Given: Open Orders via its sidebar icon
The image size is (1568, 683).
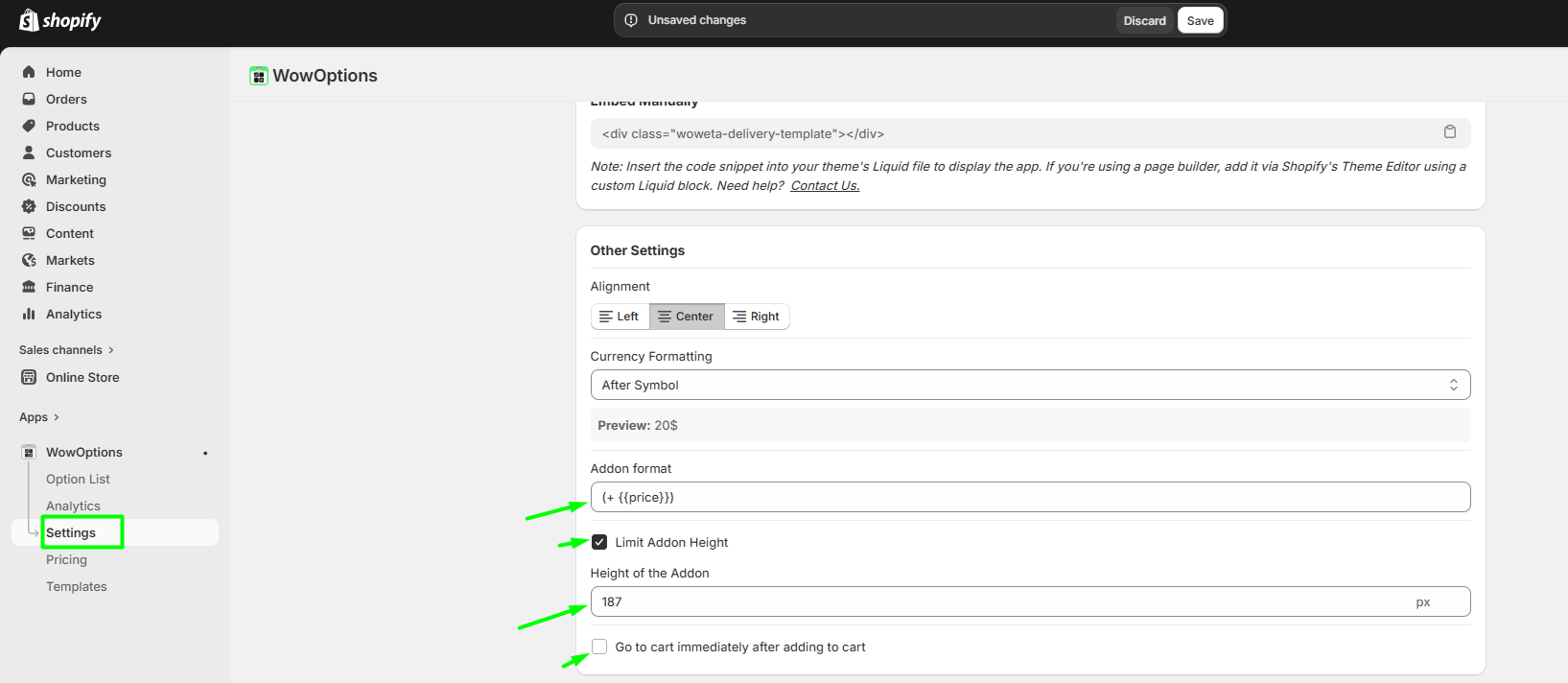Looking at the screenshot, I should coord(29,99).
